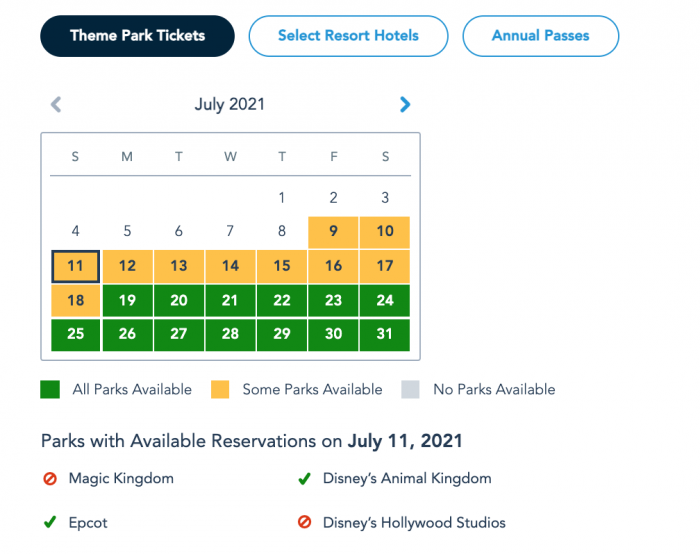Click the July 2021 month heading
The image size is (700, 554).
230,104
